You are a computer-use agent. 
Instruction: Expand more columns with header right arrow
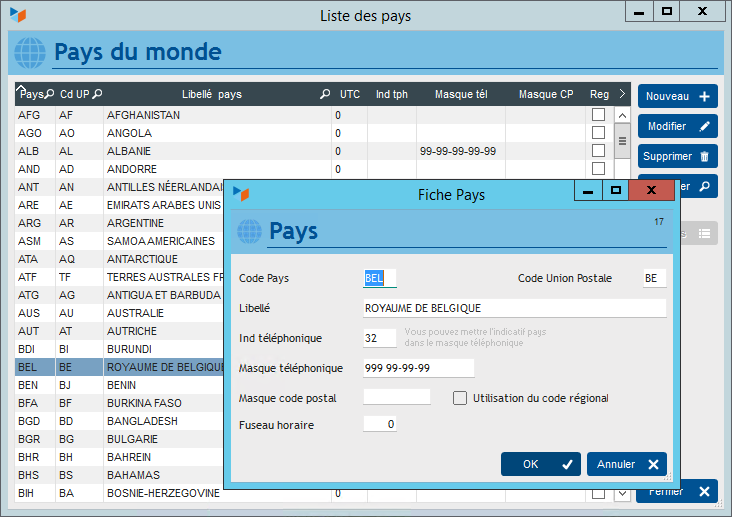[x=622, y=94]
